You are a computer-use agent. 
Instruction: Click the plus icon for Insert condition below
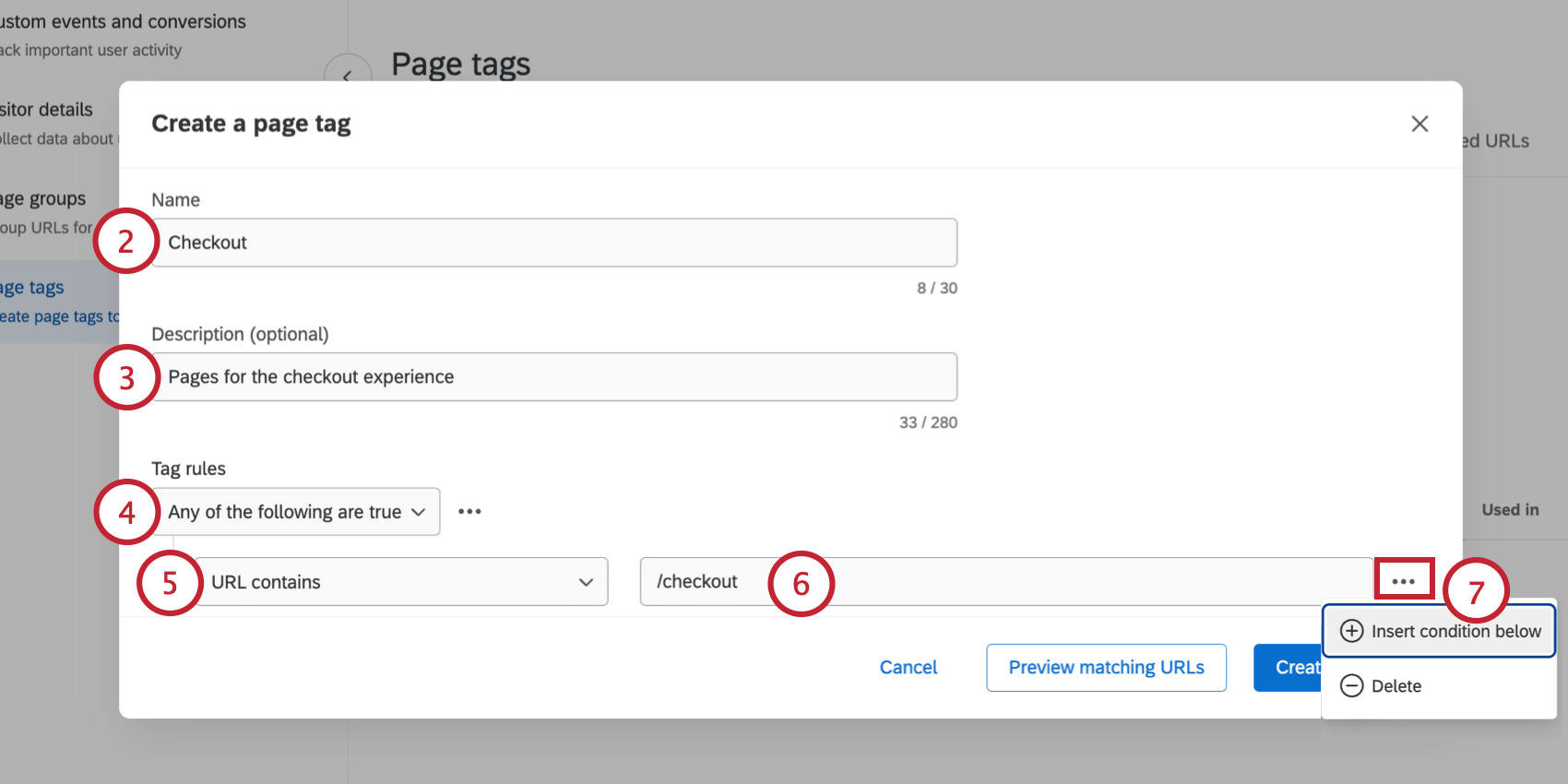pos(1351,631)
